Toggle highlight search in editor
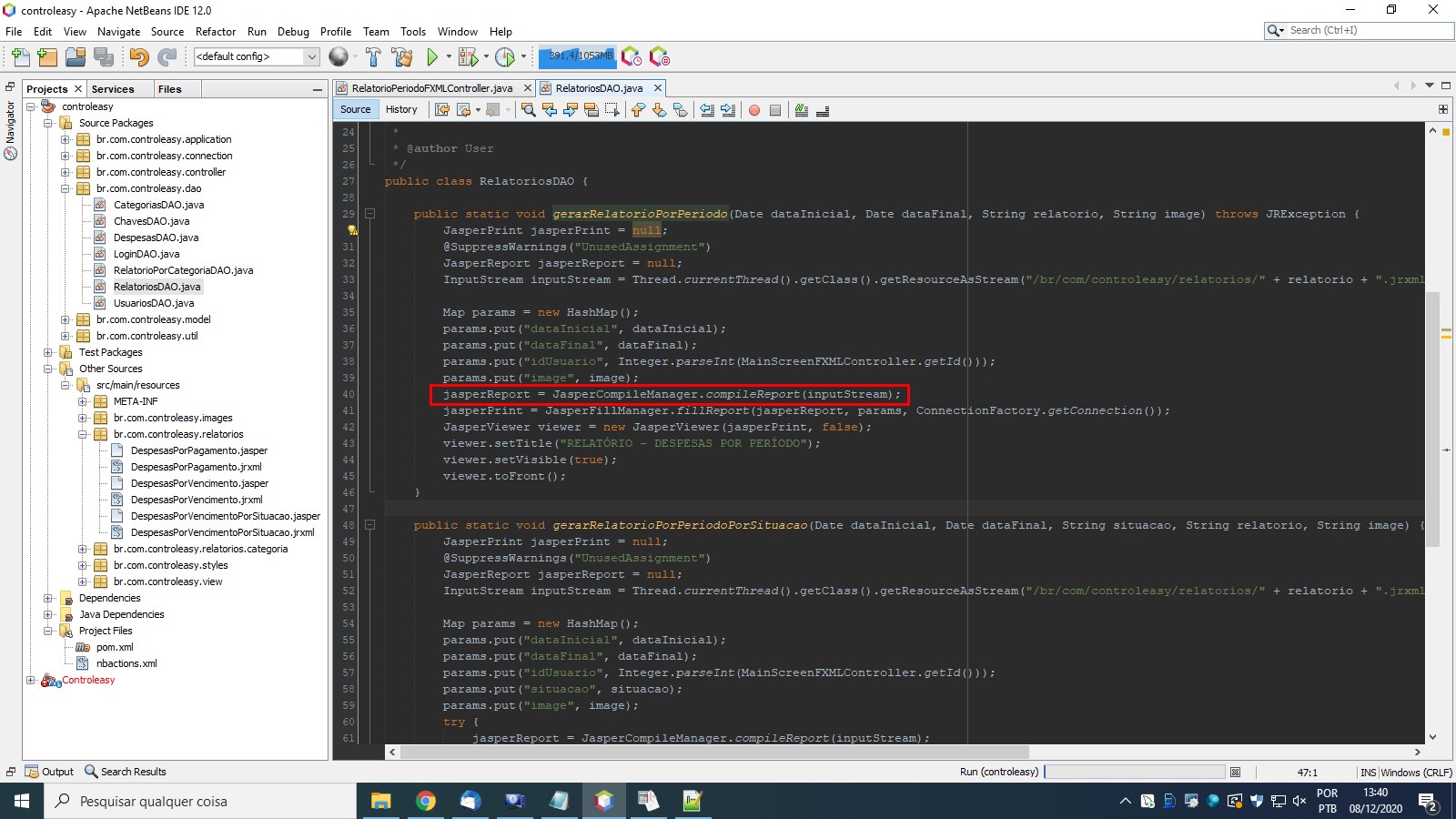The width and height of the screenshot is (1456, 819). coord(591,110)
